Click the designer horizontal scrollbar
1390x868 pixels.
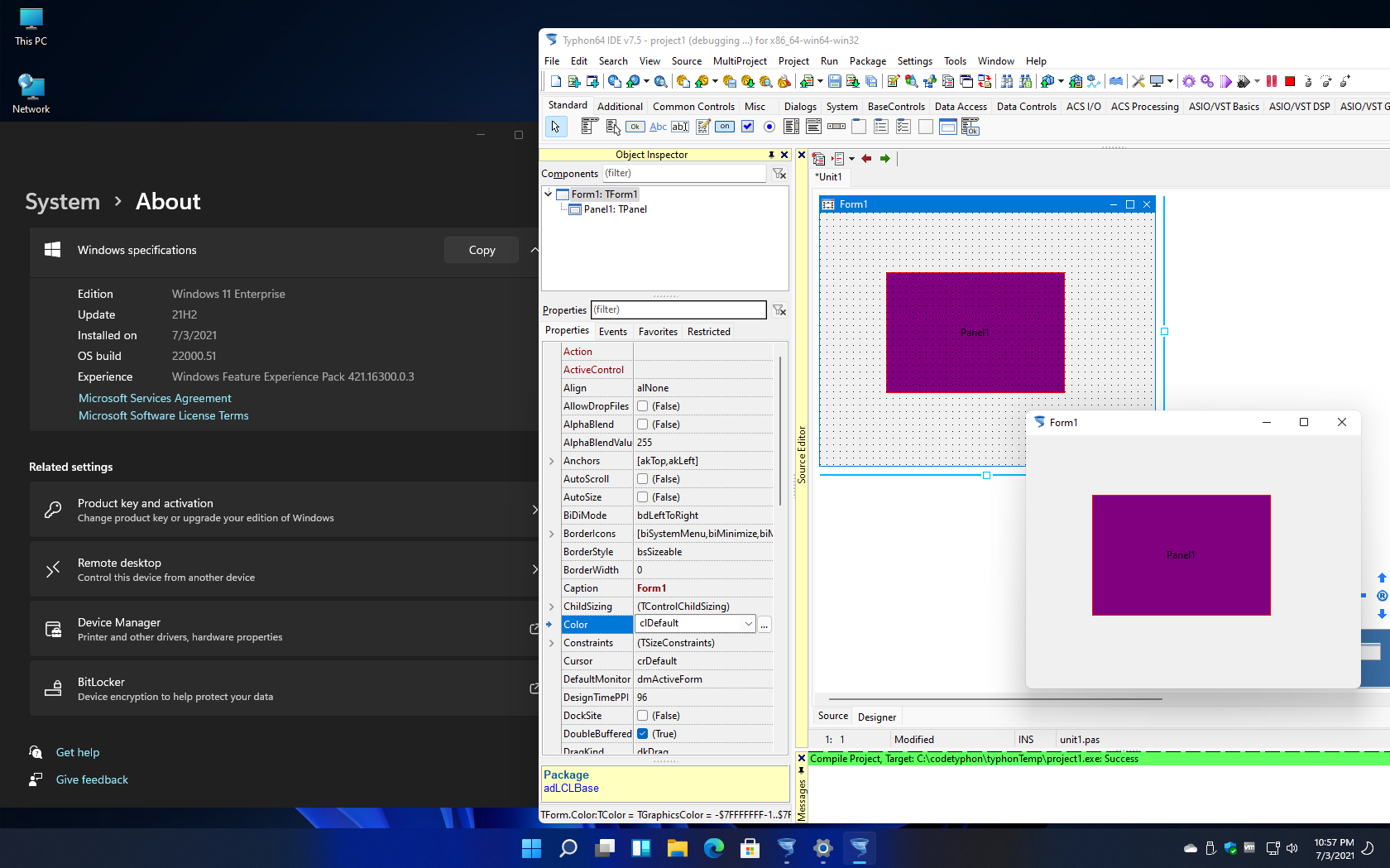[995, 698]
